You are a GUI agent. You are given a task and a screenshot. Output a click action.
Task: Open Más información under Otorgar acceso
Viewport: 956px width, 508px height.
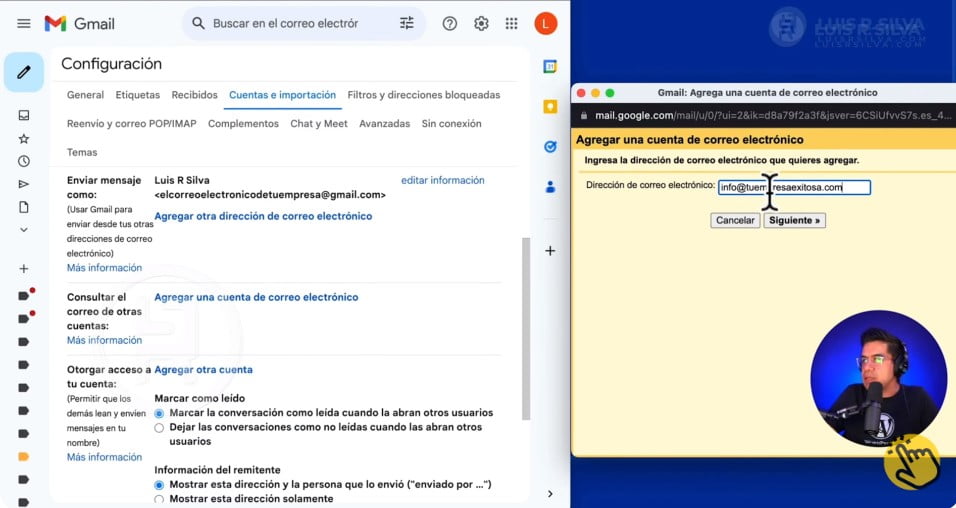pyautogui.click(x=104, y=457)
